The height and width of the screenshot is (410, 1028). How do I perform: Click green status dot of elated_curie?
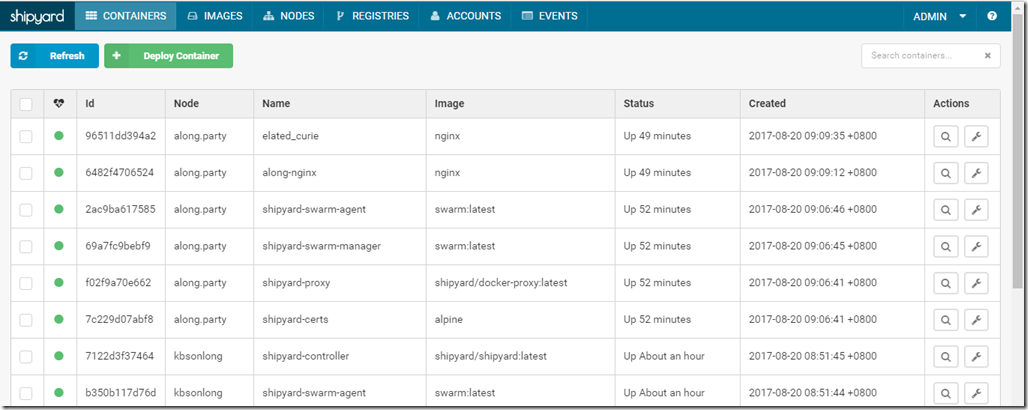tap(58, 136)
